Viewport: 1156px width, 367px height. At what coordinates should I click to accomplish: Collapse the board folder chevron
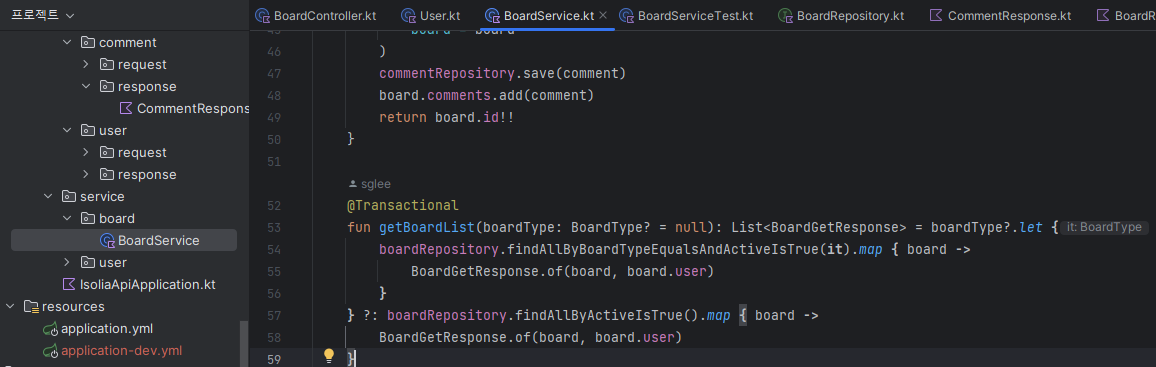pos(67,219)
